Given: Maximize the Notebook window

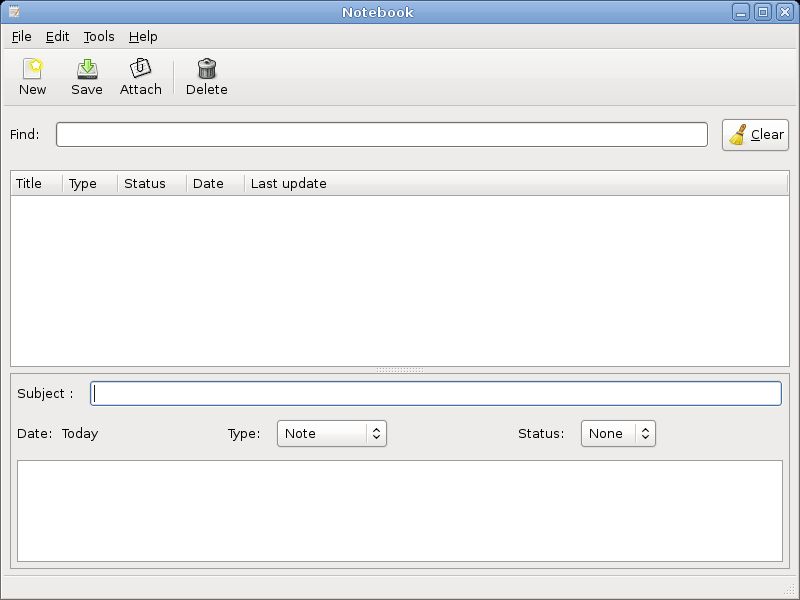Looking at the screenshot, I should coord(763,12).
